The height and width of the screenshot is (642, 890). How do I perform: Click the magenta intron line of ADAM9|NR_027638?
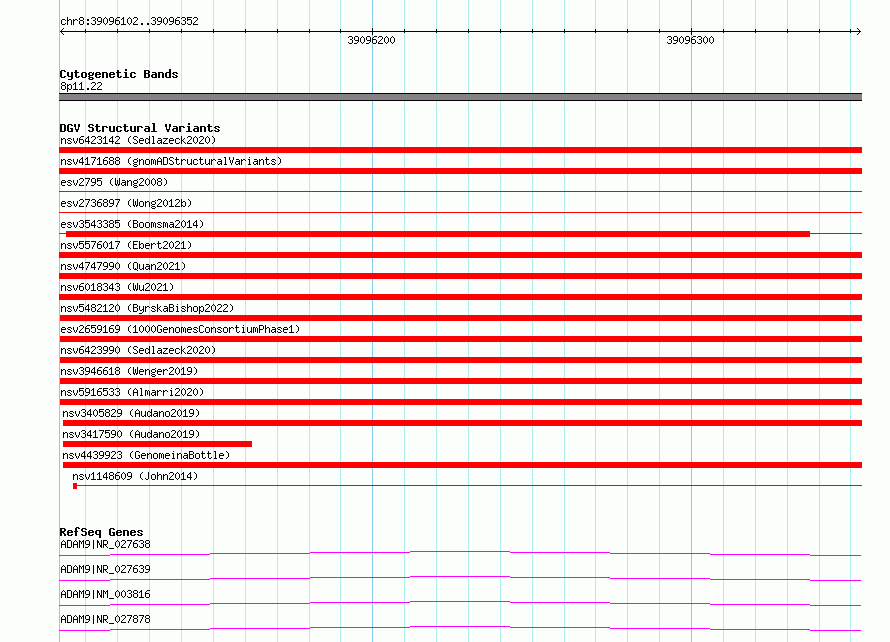point(460,553)
